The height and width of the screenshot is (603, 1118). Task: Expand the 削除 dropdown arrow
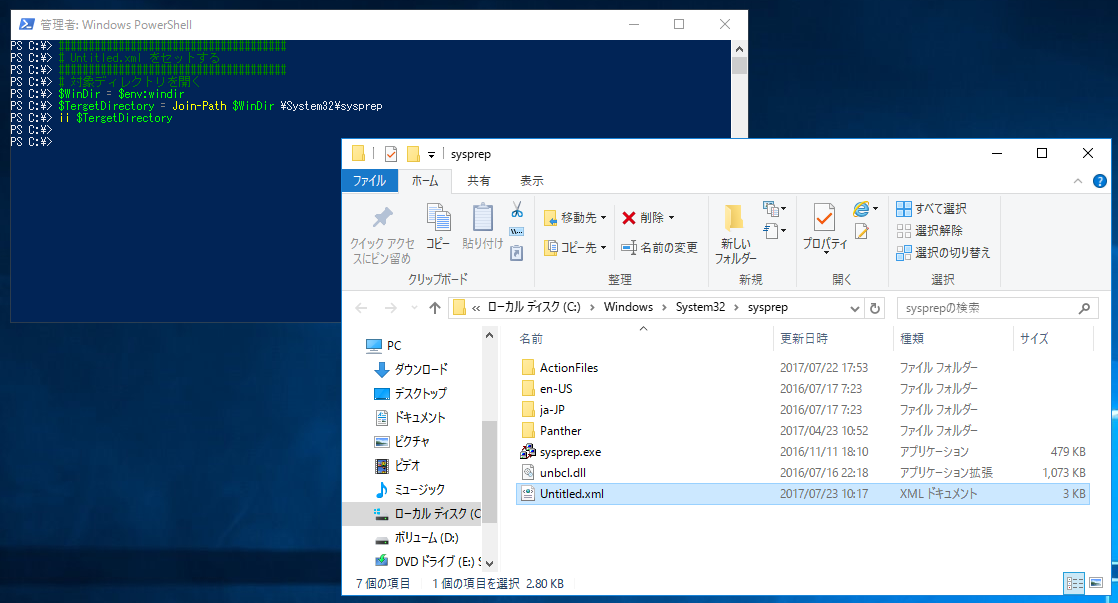[x=672, y=217]
